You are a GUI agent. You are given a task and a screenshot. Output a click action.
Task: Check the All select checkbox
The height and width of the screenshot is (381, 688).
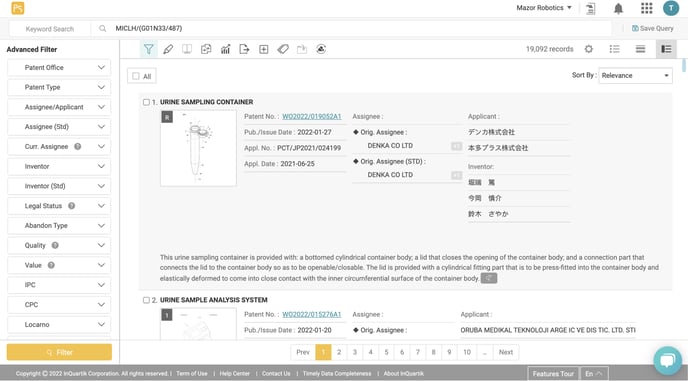pos(136,76)
